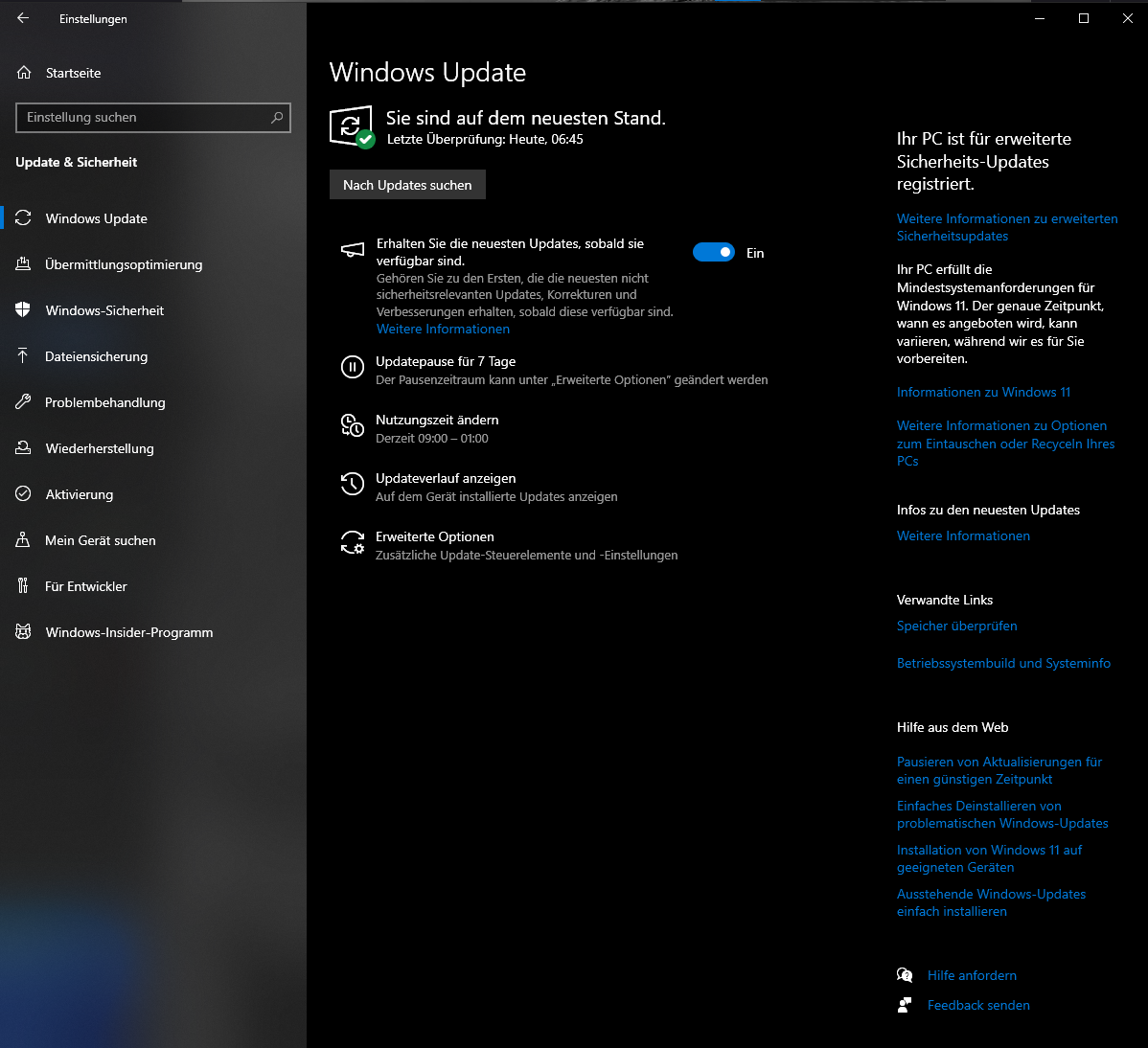Click the clock icon for Nutzungszeit ändern
The height and width of the screenshot is (1048, 1148).
352,425
